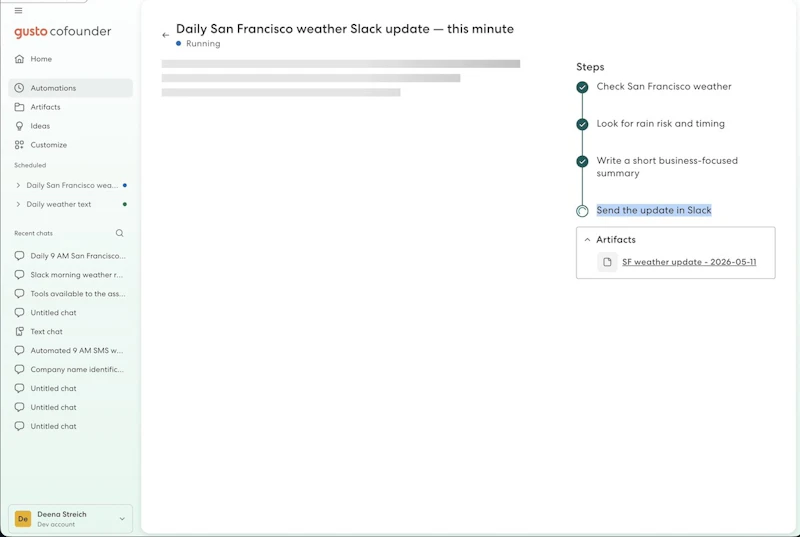The width and height of the screenshot is (800, 537).
Task: Click the Running status label
Action: click(203, 44)
